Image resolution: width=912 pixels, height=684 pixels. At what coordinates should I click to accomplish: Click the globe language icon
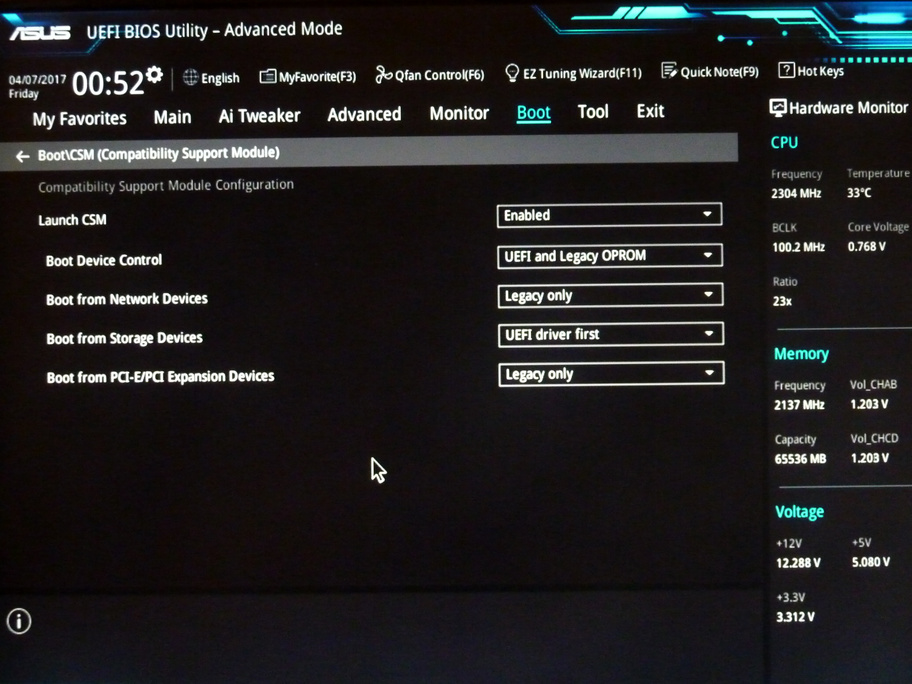190,77
